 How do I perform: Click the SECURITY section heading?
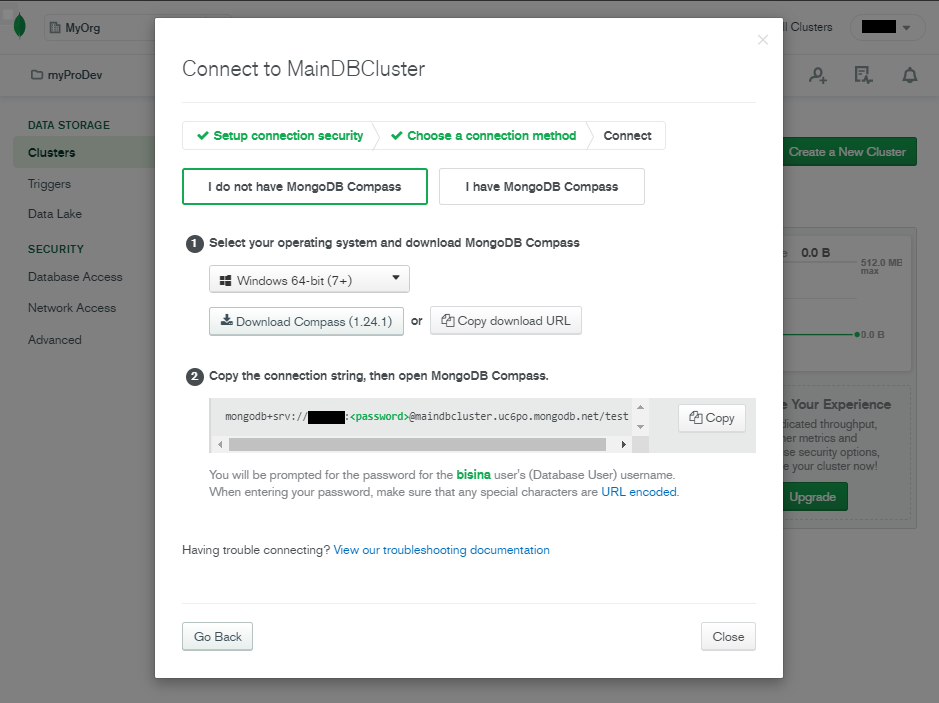56,249
